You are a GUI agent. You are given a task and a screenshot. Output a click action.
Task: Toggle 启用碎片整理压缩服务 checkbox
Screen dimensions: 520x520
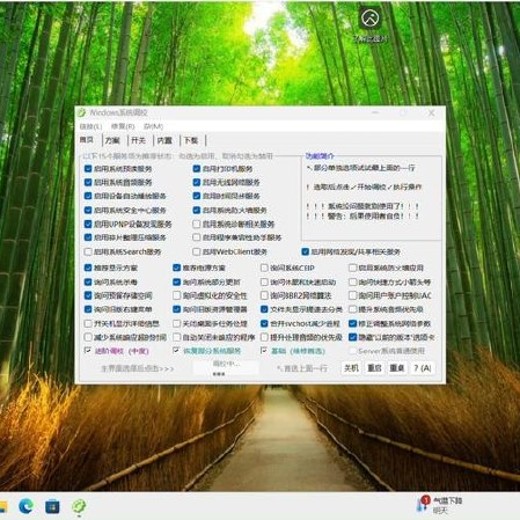pos(88,237)
